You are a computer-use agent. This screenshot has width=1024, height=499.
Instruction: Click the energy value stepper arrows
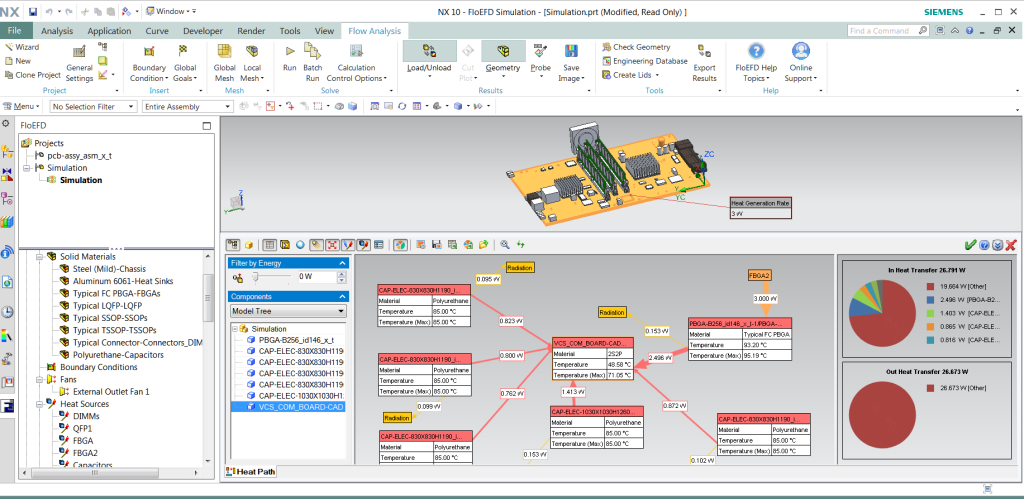click(341, 277)
